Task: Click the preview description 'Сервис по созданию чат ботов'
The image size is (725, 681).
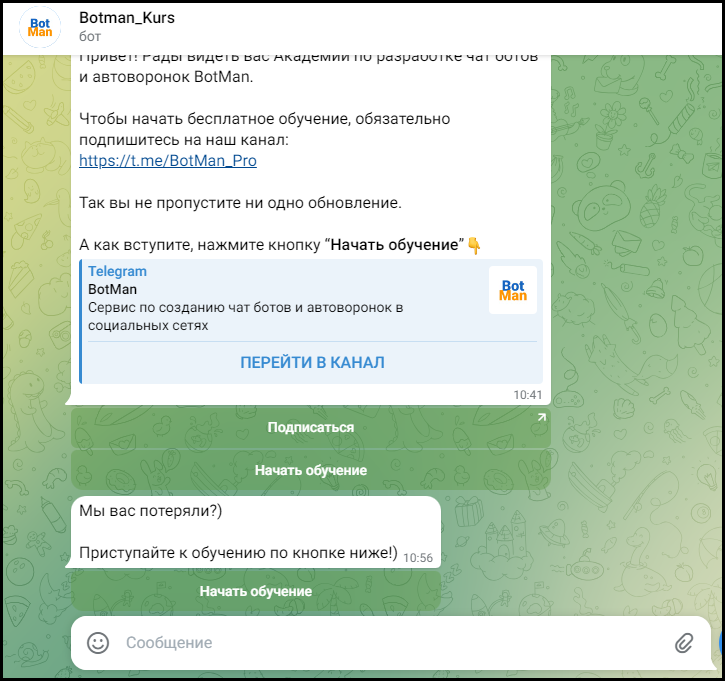Action: [x=246, y=316]
